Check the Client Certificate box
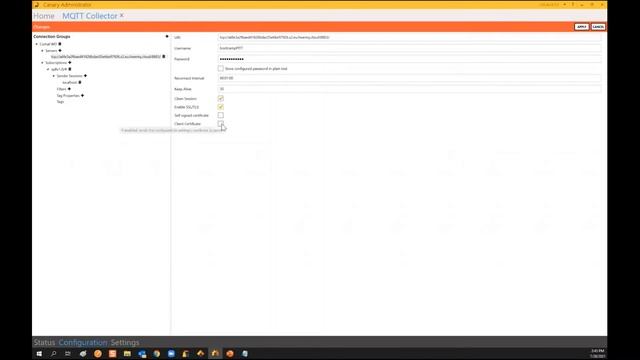 click(x=220, y=123)
